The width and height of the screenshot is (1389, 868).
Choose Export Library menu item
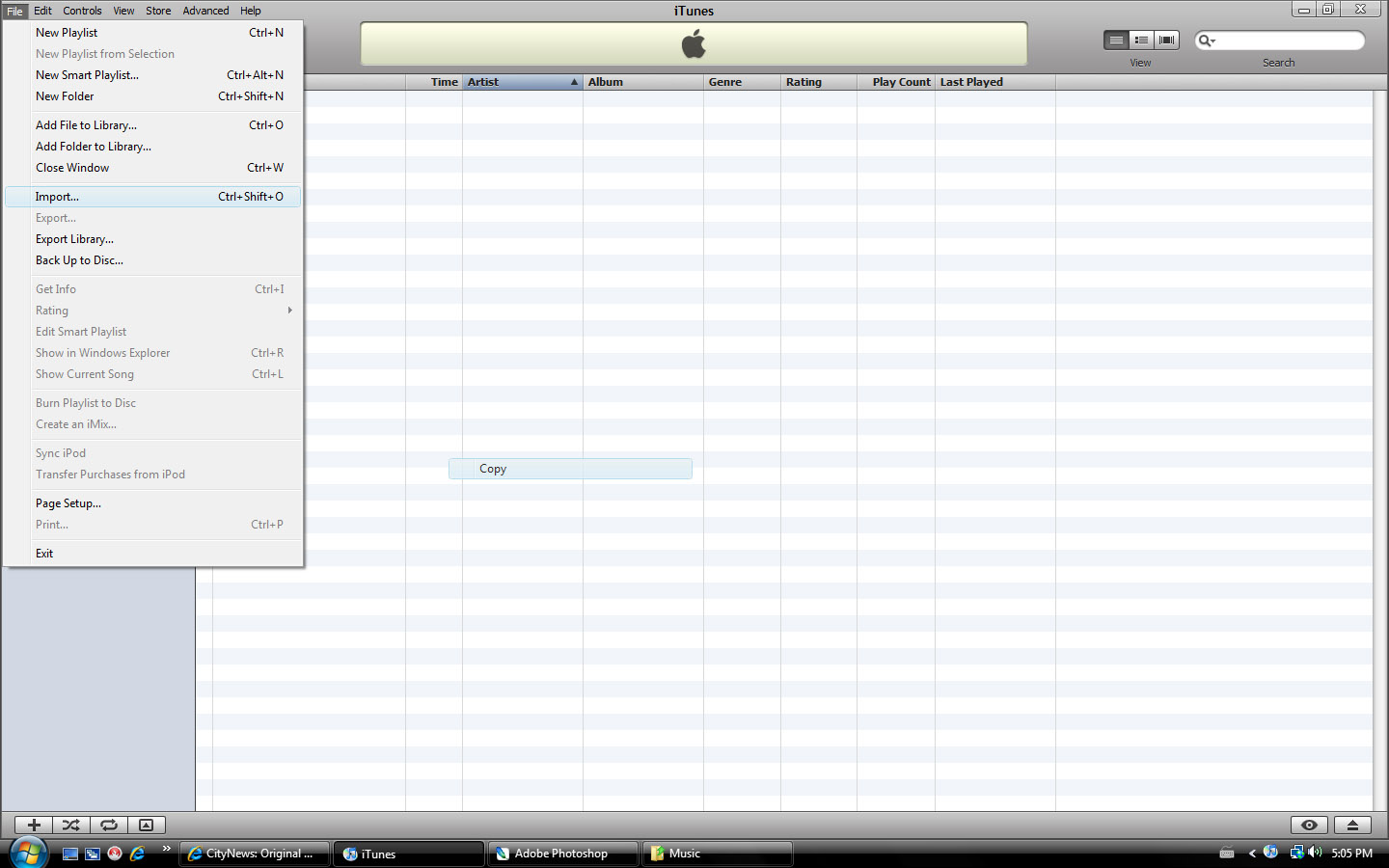pyautogui.click(x=153, y=239)
